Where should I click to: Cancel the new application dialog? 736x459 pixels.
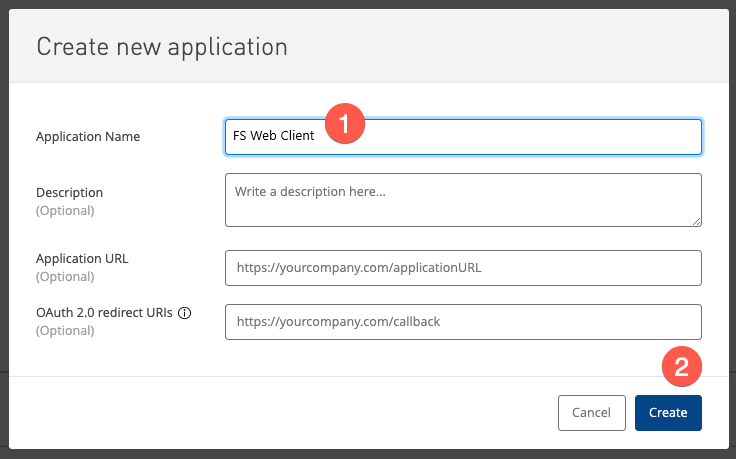[591, 413]
